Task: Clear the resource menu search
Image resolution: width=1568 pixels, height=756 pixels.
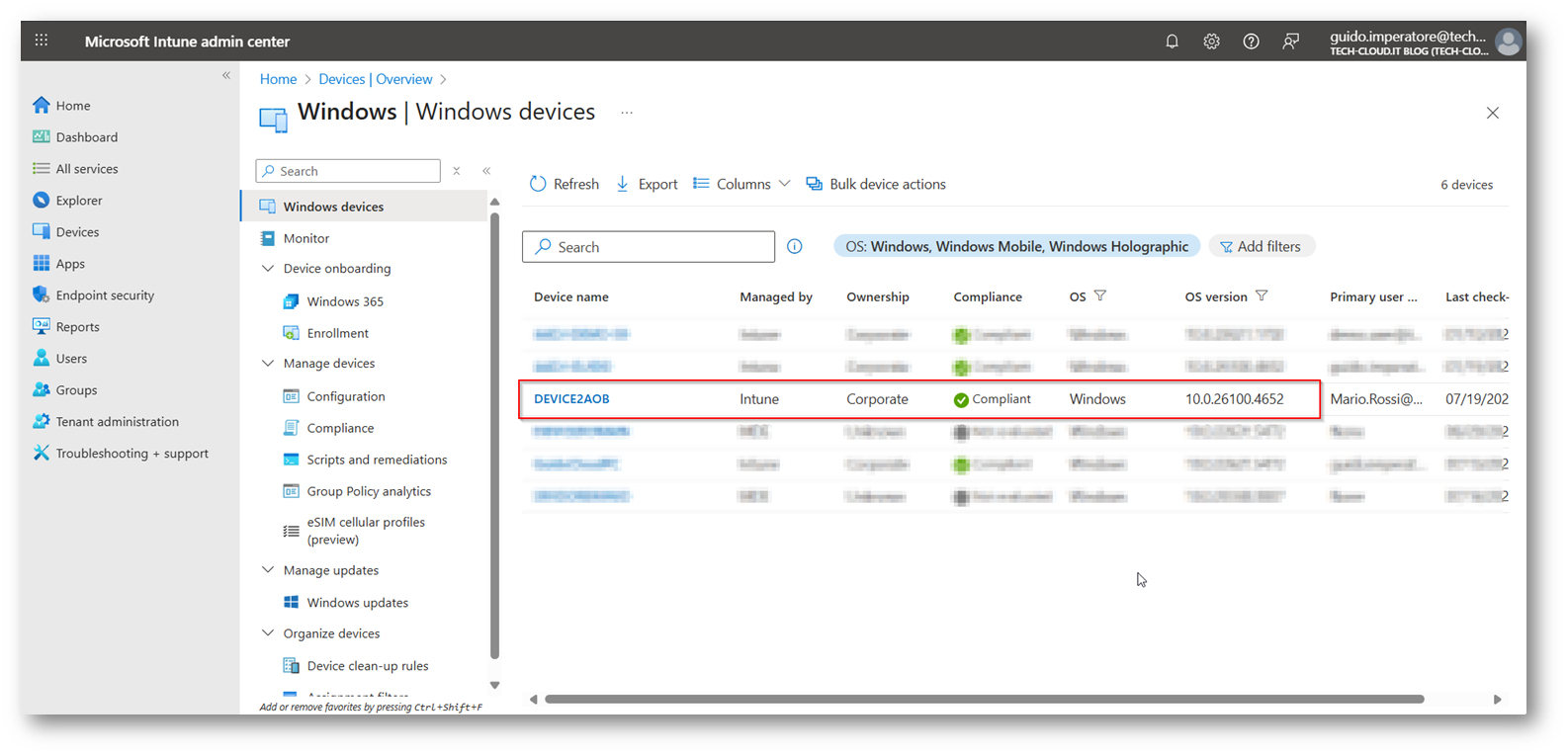Action: tap(457, 171)
